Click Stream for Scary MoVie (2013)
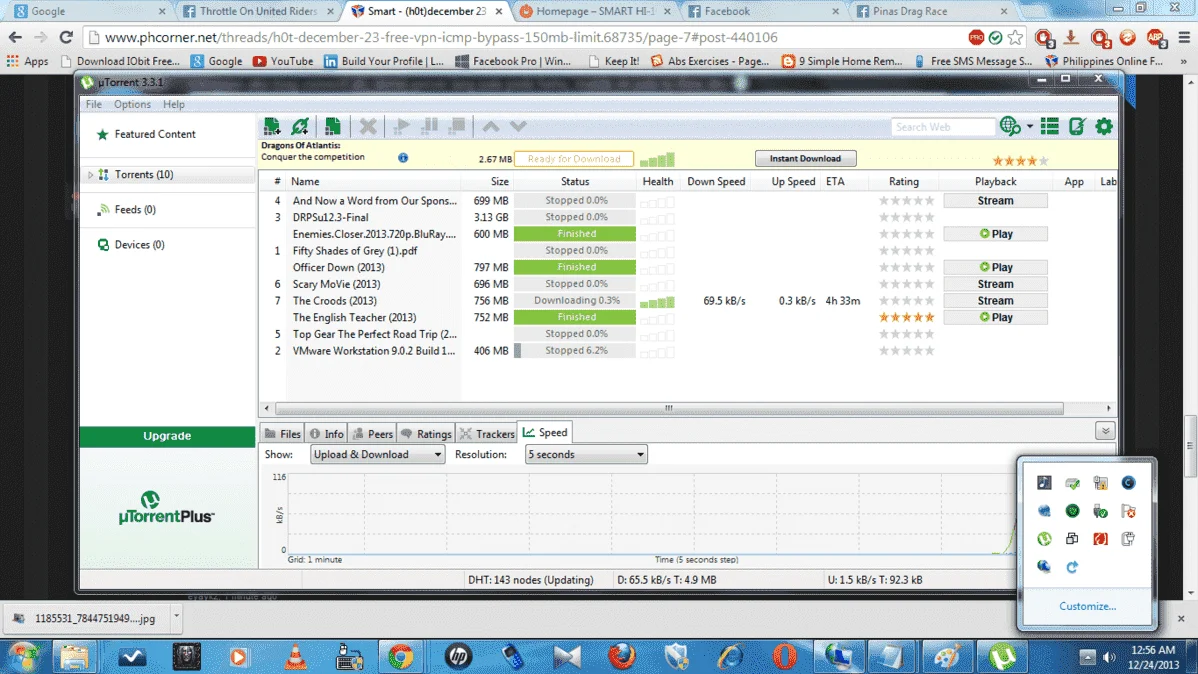Viewport: 1198px width, 674px height. point(995,284)
